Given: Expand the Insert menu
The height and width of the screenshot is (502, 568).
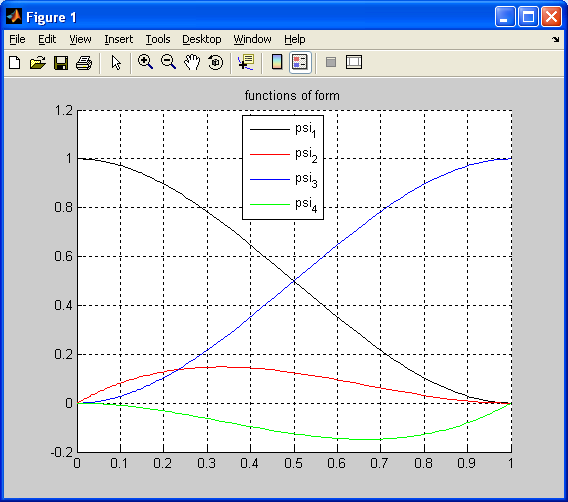Looking at the screenshot, I should click(118, 39).
